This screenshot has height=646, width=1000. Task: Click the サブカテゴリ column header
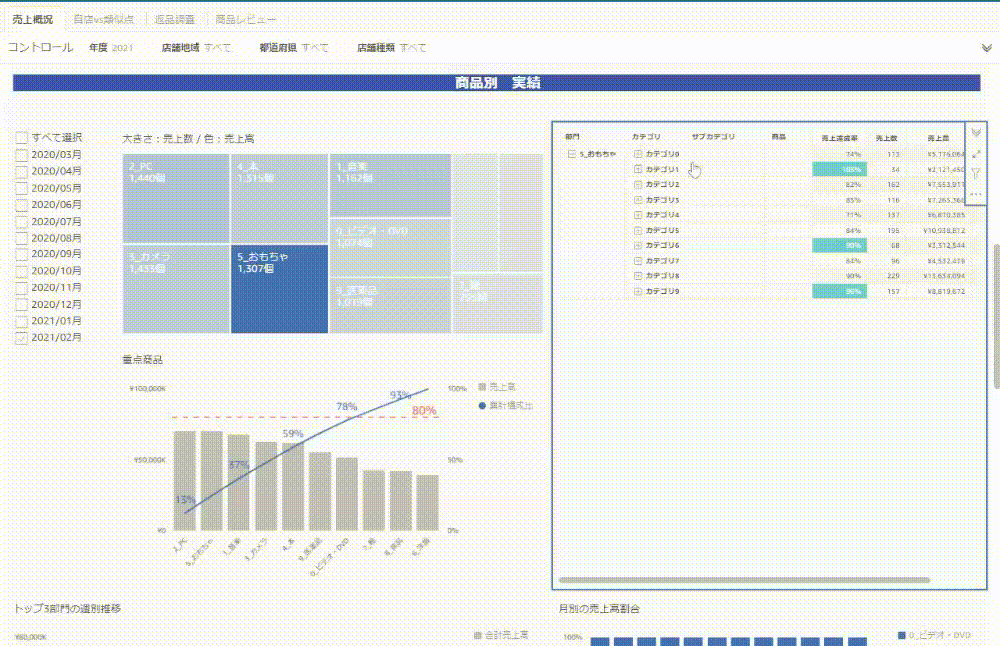713,136
